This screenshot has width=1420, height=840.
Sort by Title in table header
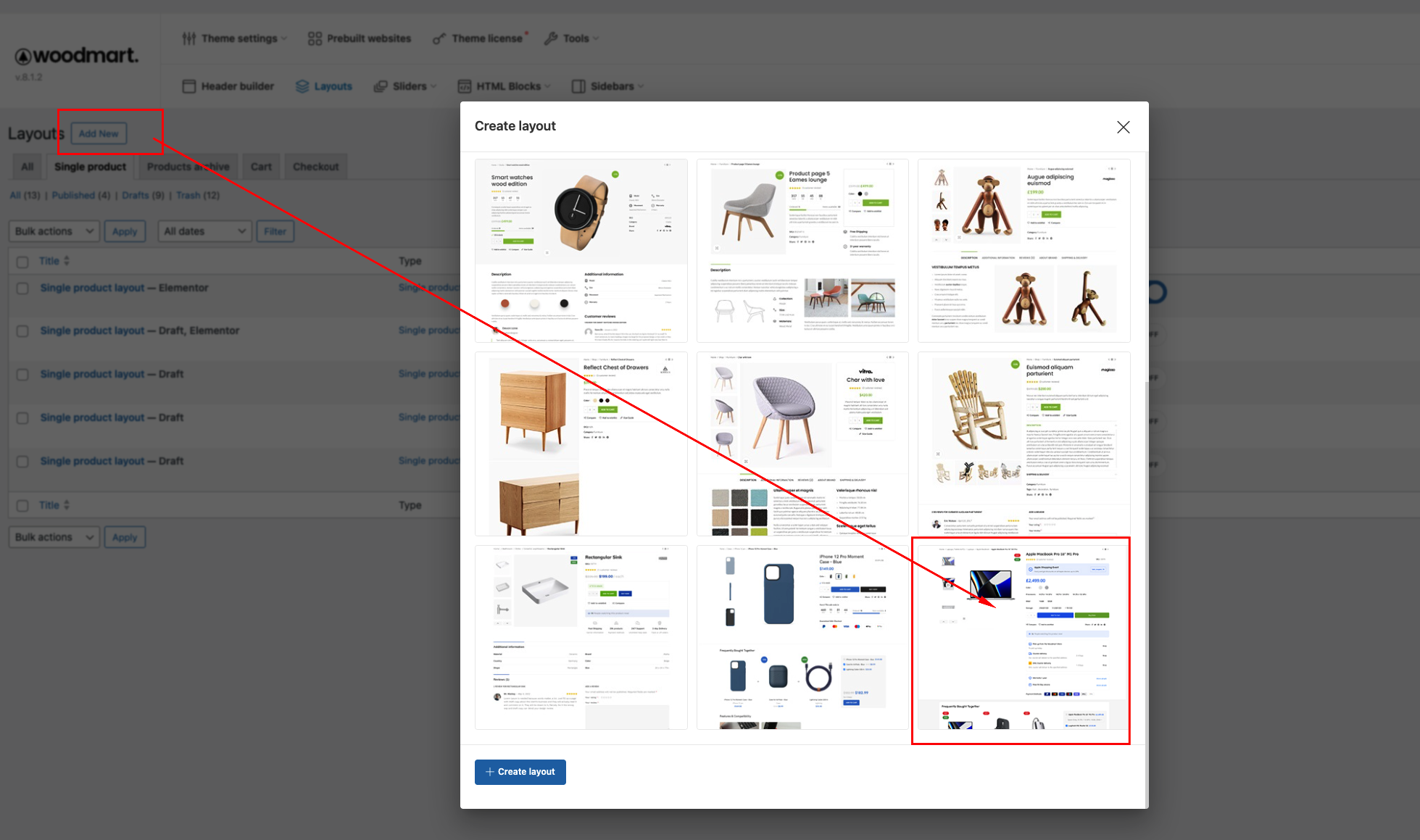tap(54, 261)
